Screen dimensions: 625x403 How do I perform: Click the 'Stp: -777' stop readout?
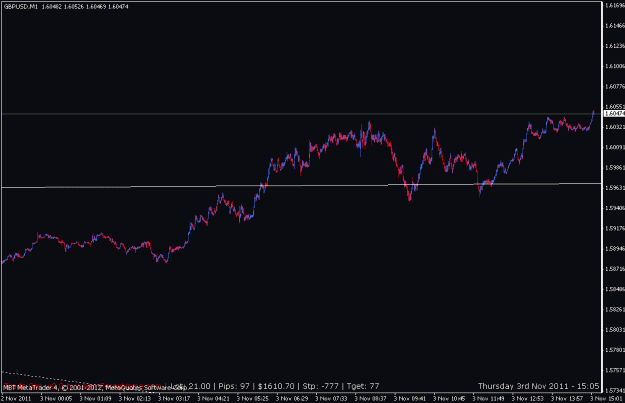(x=320, y=386)
